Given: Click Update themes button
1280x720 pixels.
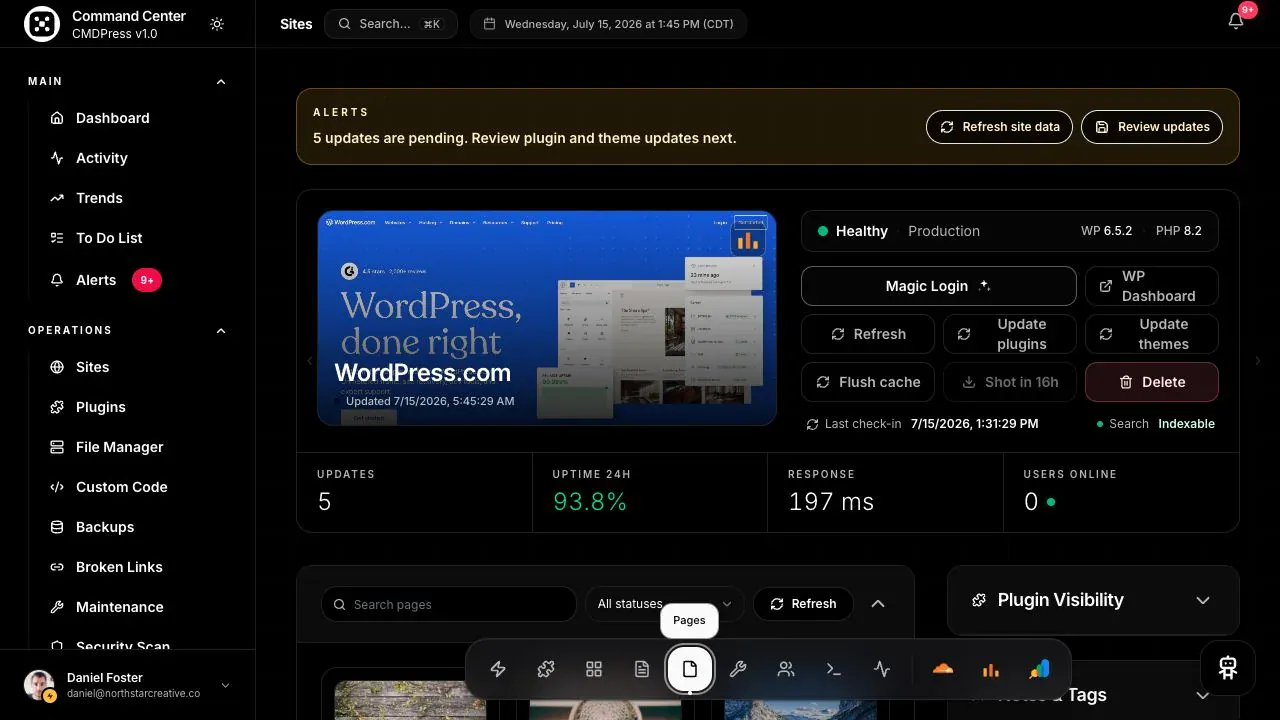Looking at the screenshot, I should [x=1152, y=334].
